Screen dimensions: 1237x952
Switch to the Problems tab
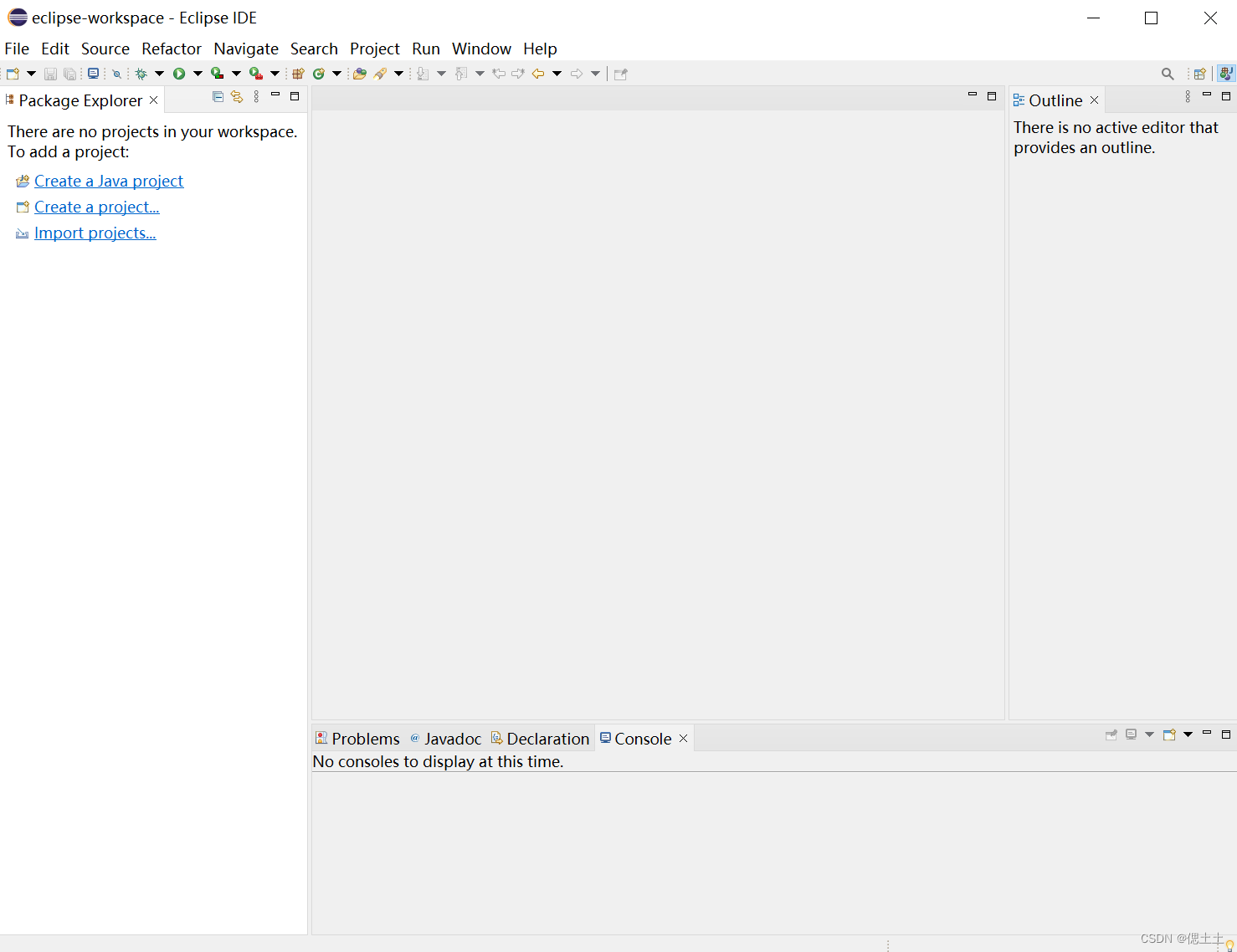coord(357,739)
